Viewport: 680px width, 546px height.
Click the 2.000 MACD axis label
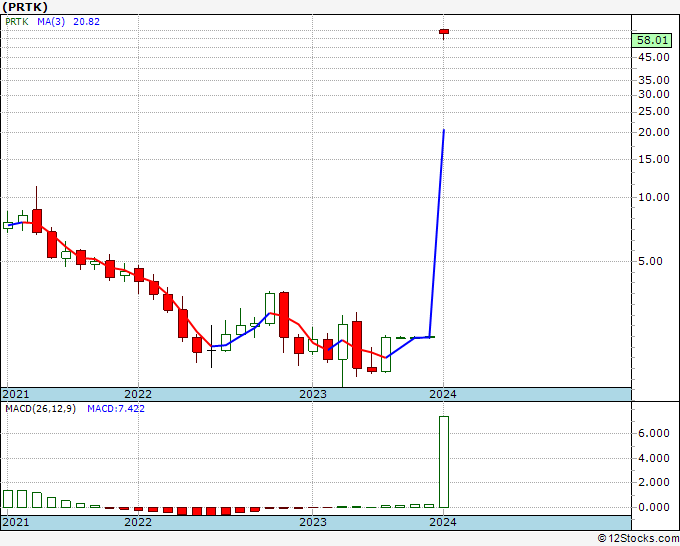(654, 482)
